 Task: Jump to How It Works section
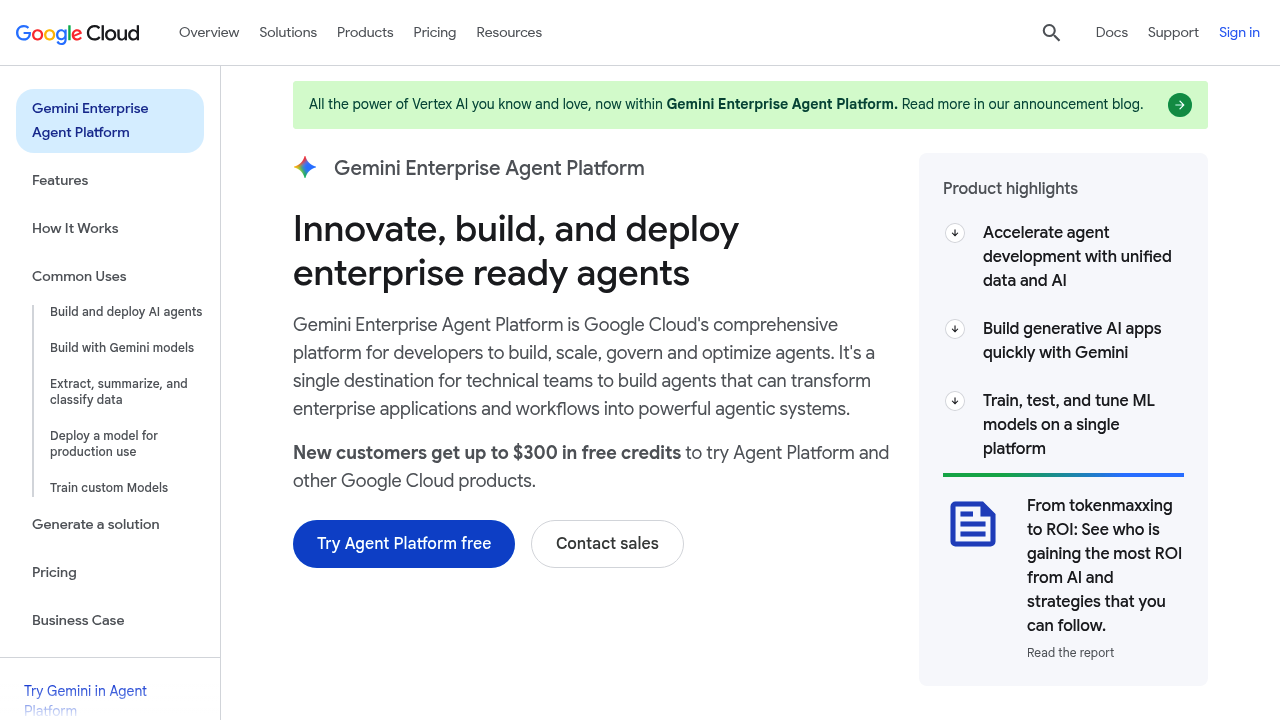tap(75, 229)
